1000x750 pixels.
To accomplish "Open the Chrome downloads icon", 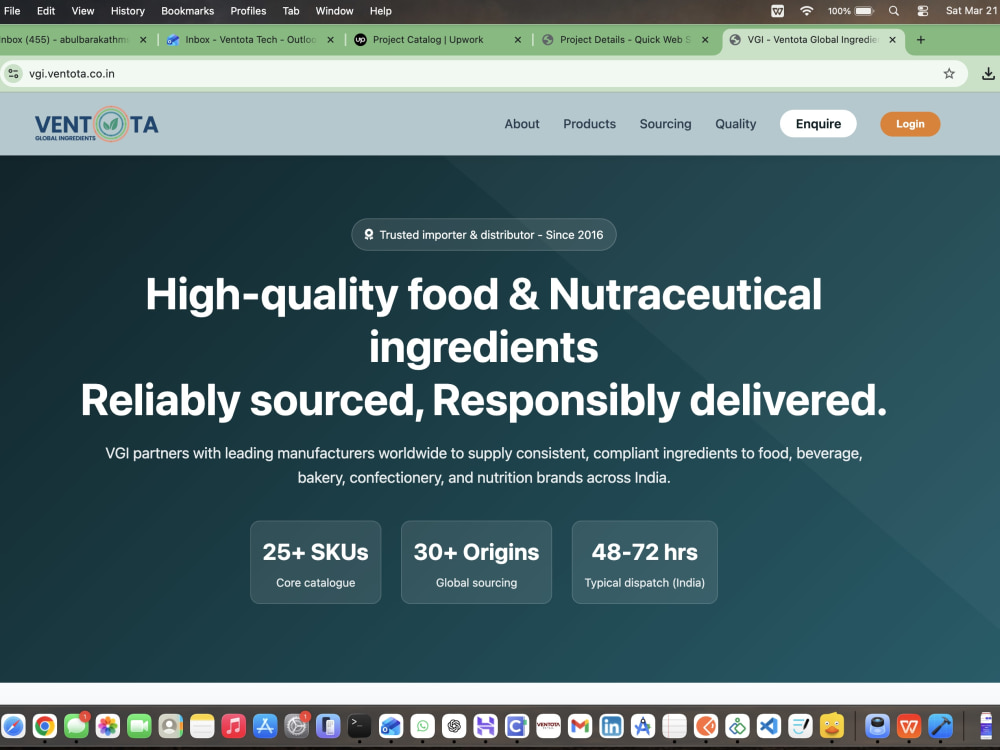I will [x=988, y=73].
